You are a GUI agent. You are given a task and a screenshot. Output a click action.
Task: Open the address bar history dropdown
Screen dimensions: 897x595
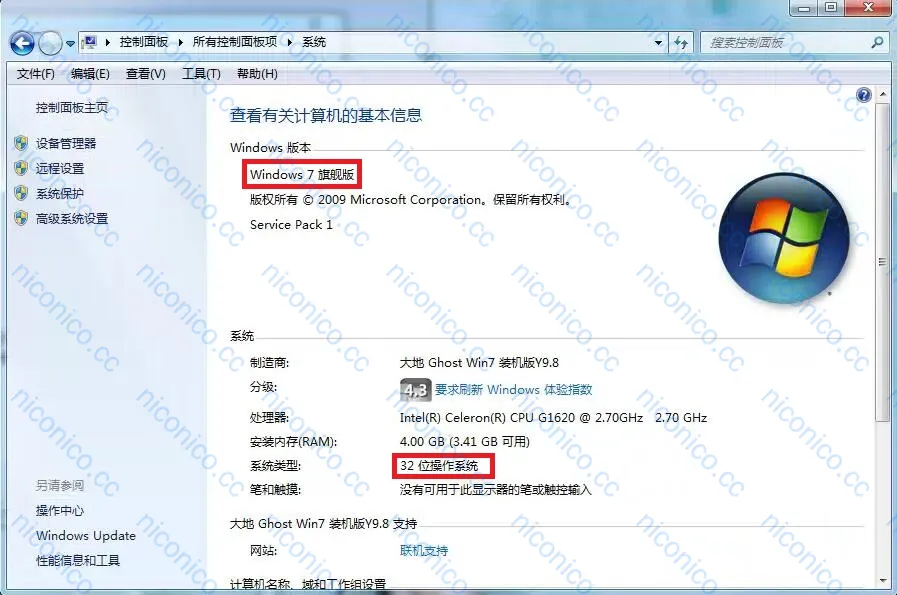point(658,43)
